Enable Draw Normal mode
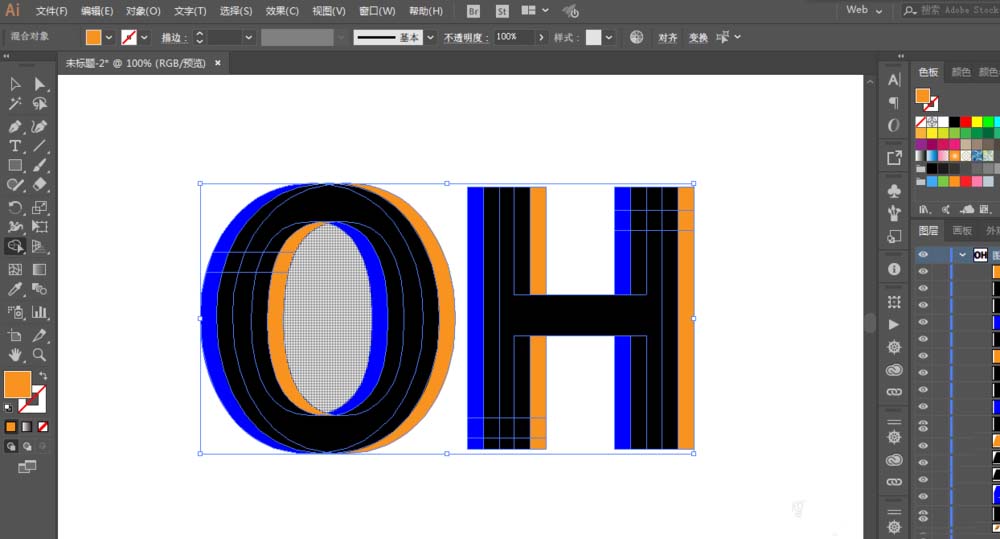The width and height of the screenshot is (1000, 539). tap(11, 447)
